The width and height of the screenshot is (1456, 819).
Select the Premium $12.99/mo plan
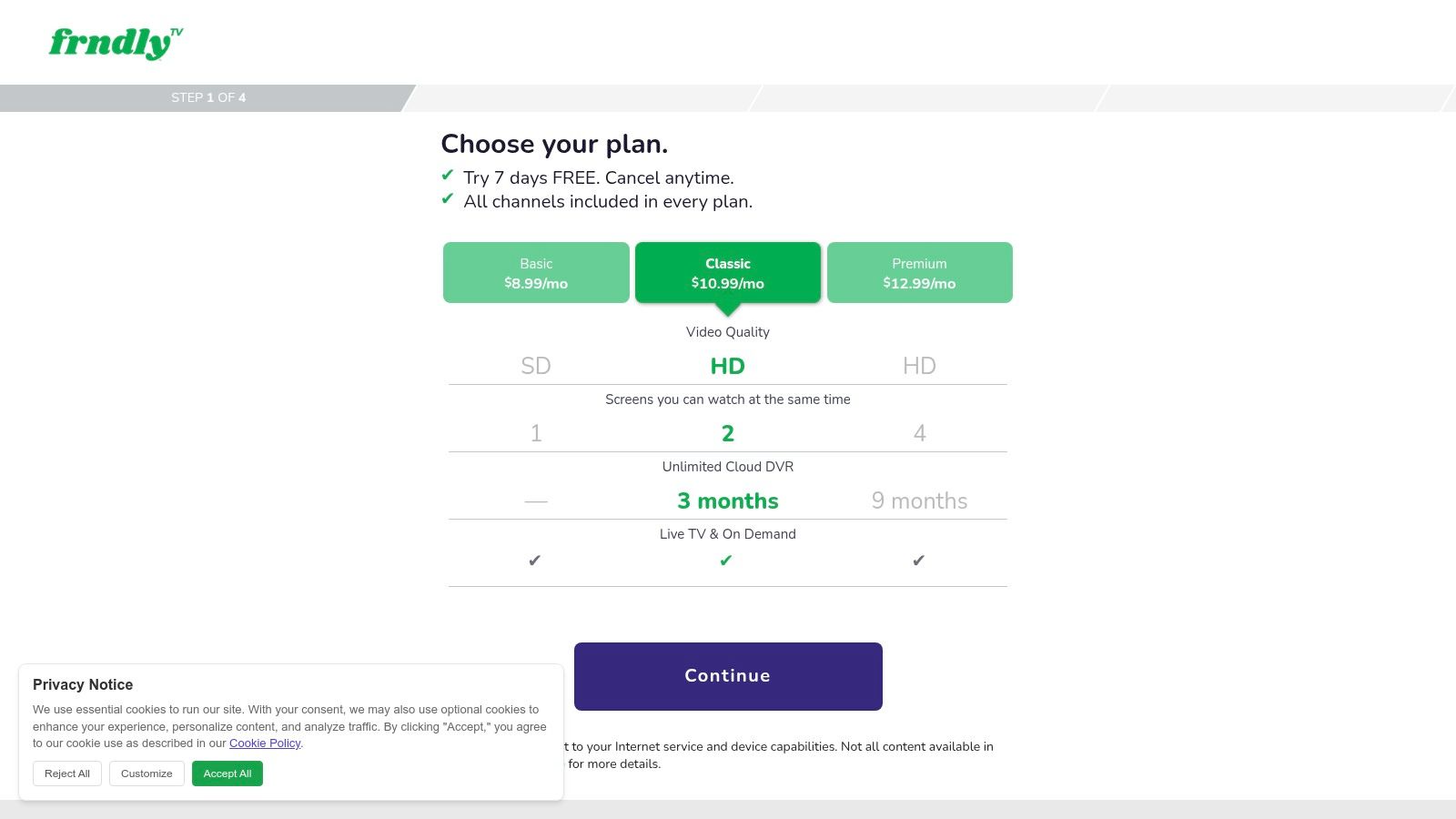click(919, 273)
